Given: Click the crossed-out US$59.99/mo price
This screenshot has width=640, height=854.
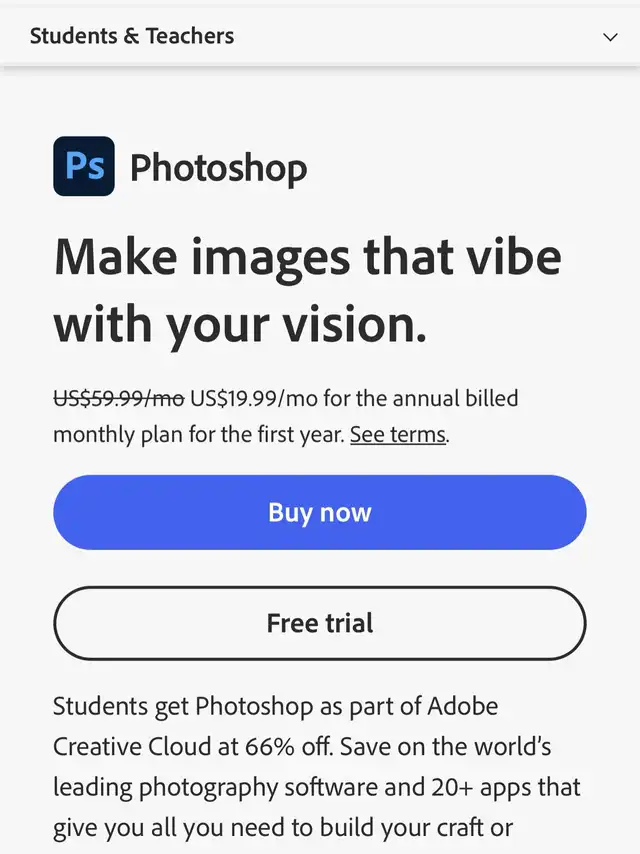Looking at the screenshot, I should pyautogui.click(x=118, y=399).
